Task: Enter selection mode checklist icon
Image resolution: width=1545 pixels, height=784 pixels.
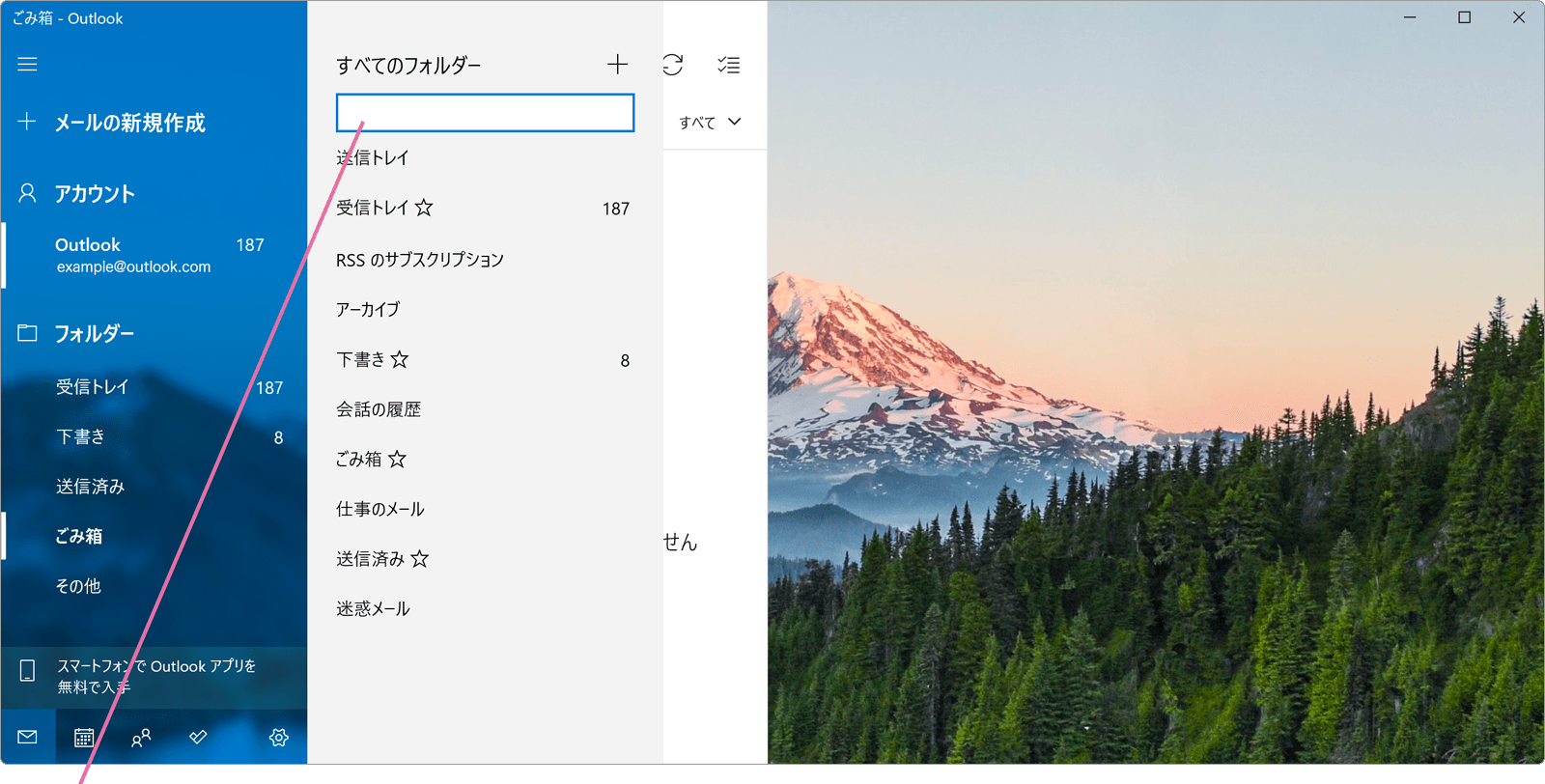Action: [729, 65]
